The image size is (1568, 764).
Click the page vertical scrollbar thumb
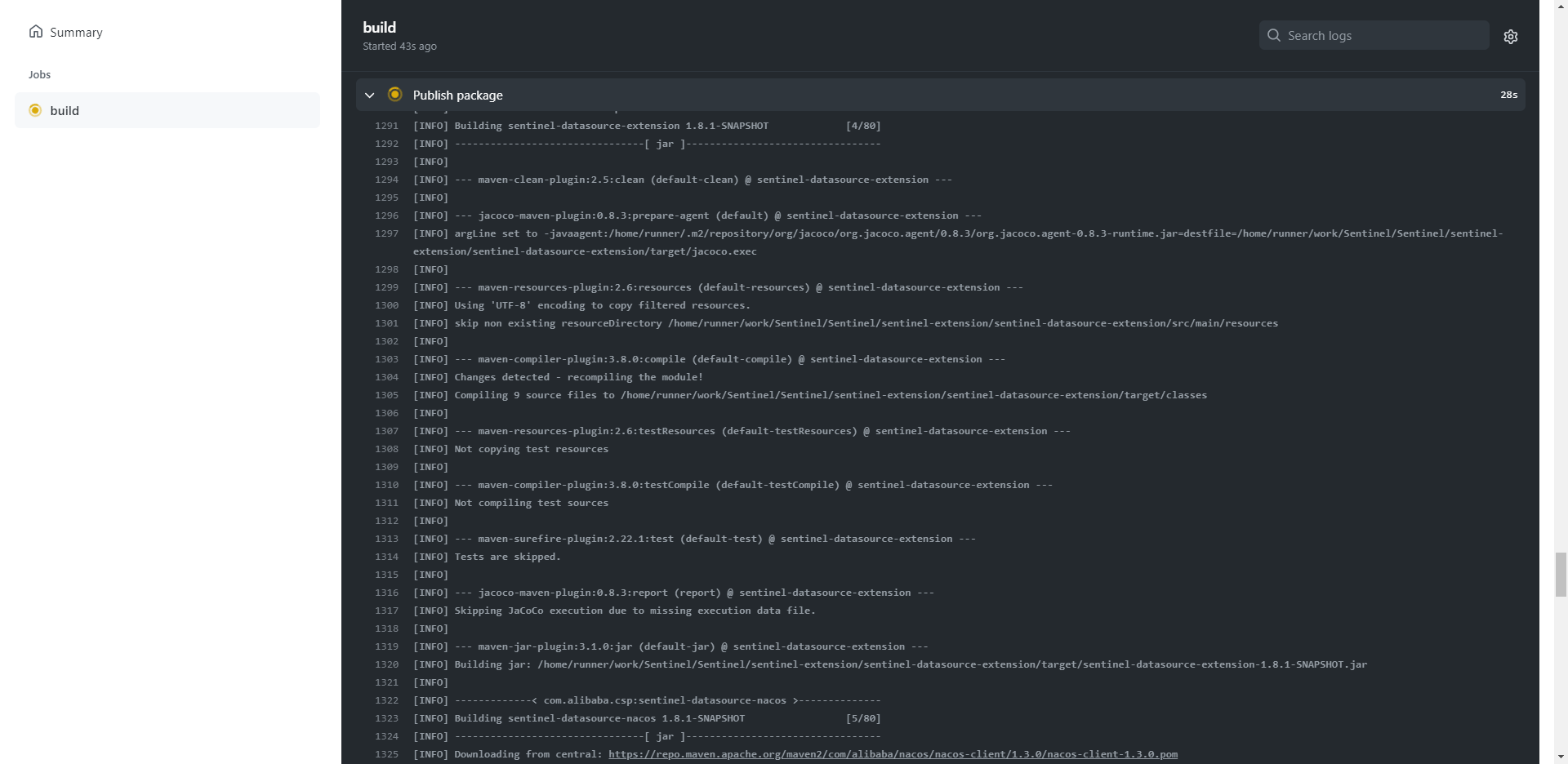point(1561,575)
